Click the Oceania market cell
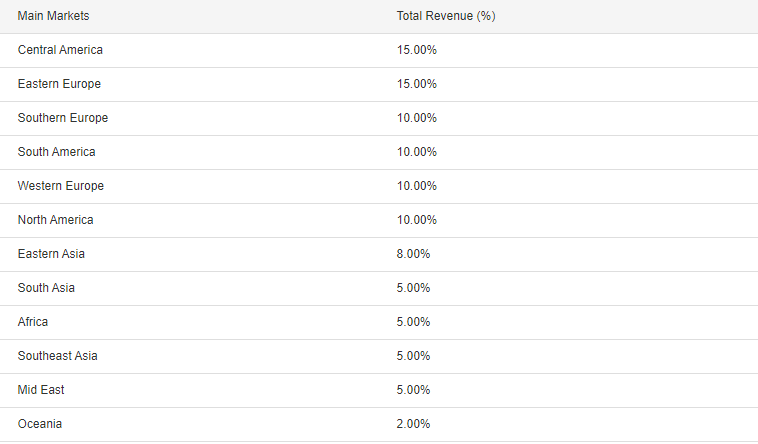Screen dimensions: 758x444 [40, 424]
